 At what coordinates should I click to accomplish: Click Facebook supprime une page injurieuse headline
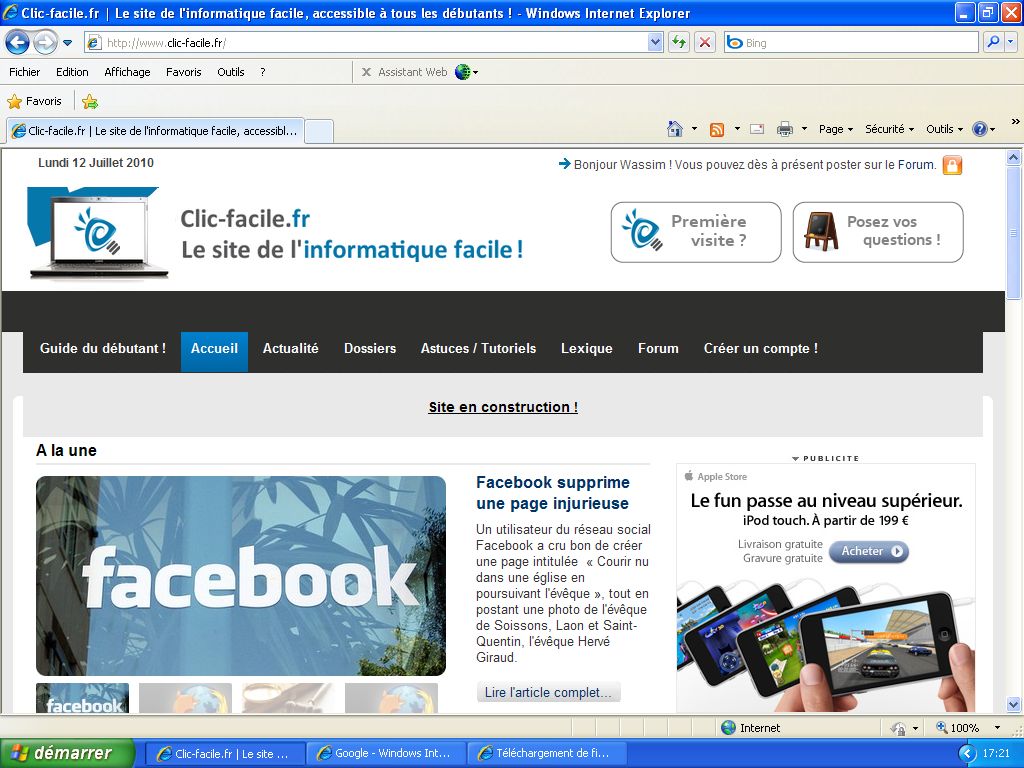pyautogui.click(x=552, y=493)
